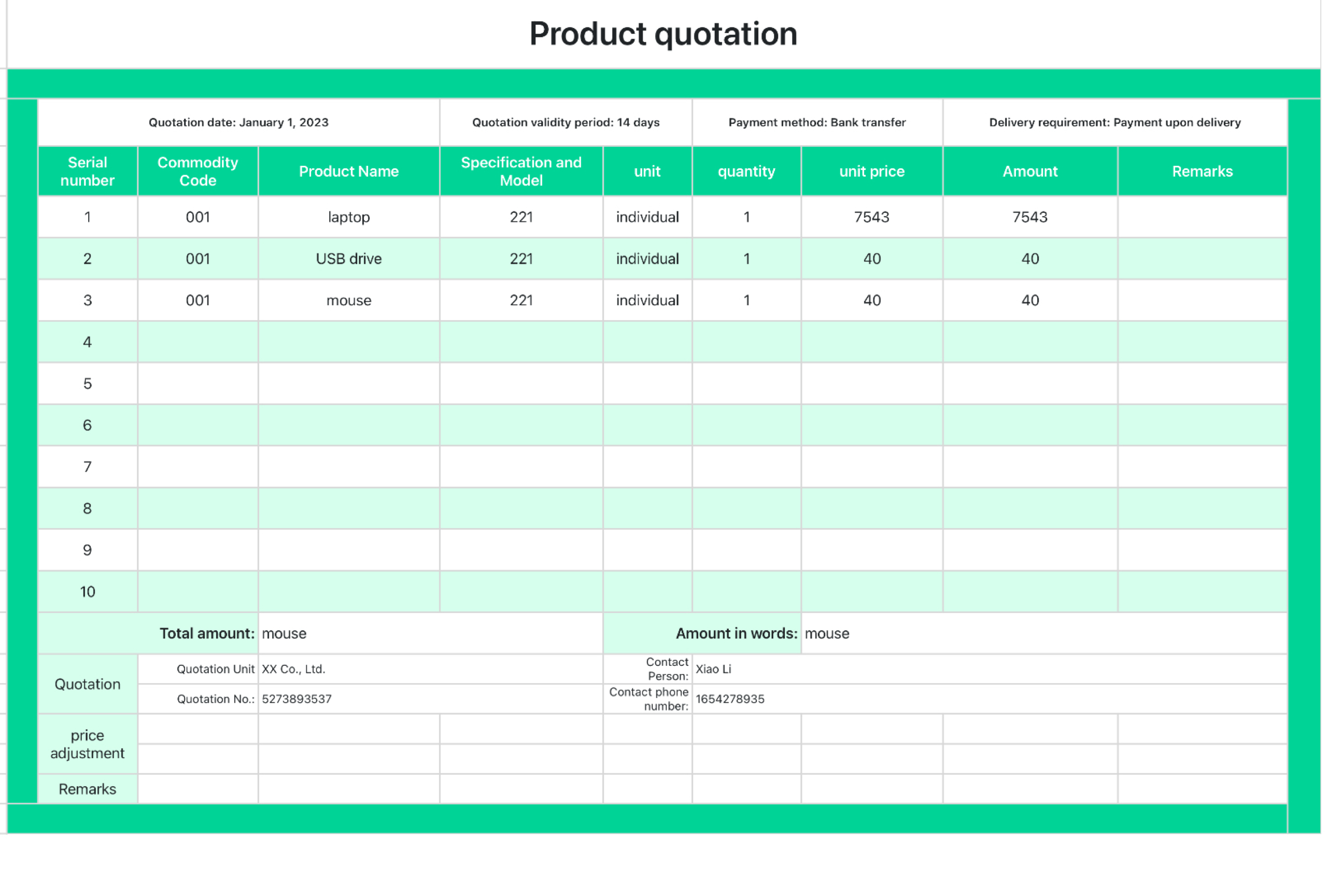1327x896 pixels.
Task: Select the 'Product quotation' title
Action: [x=663, y=34]
